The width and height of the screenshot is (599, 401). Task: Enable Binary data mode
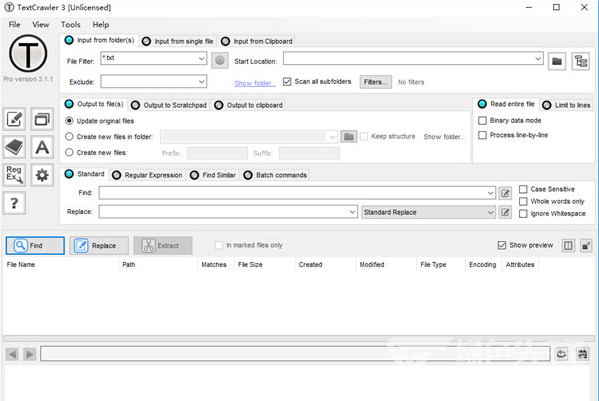482,121
